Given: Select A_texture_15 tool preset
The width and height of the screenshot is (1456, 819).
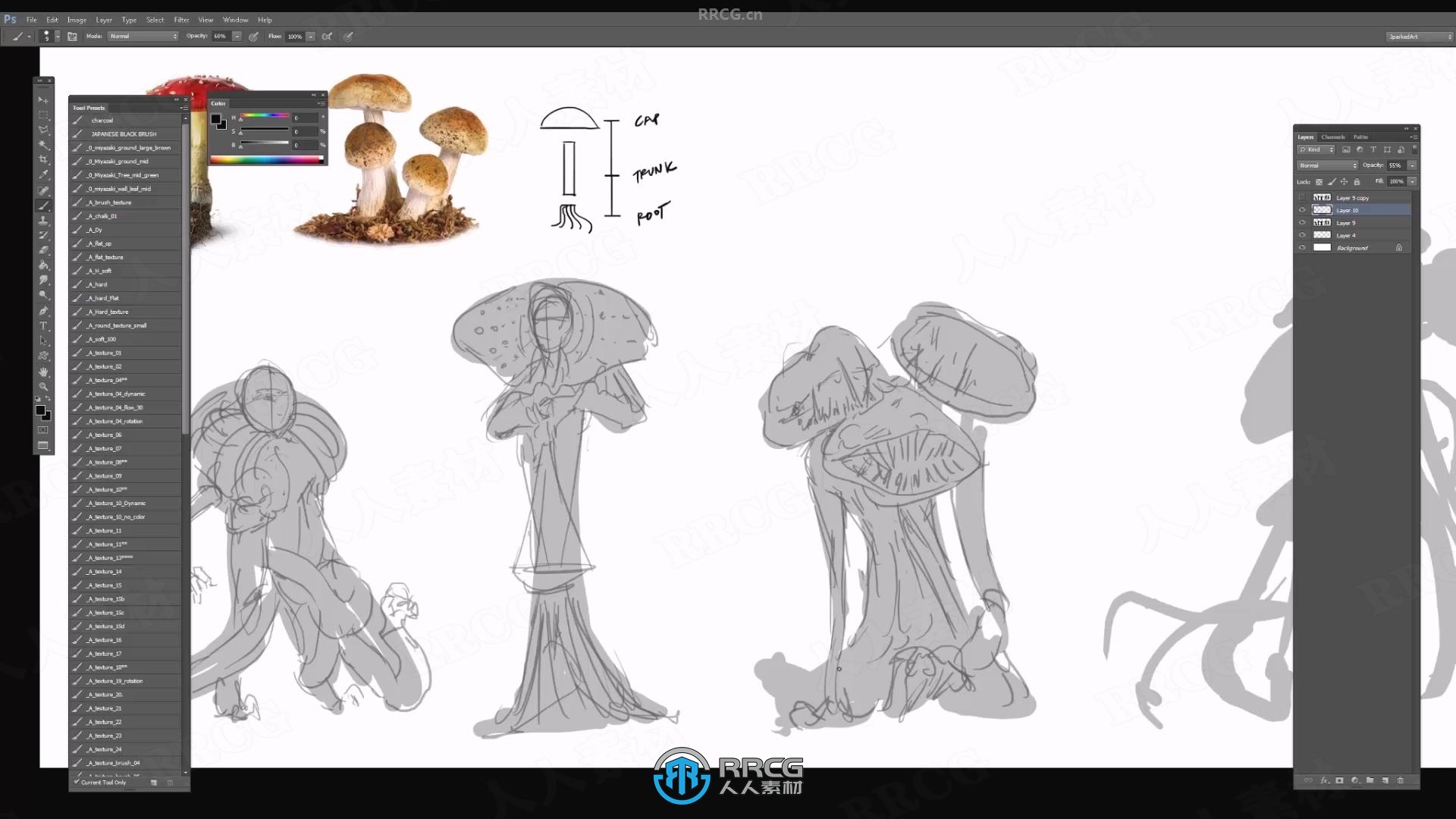Looking at the screenshot, I should pyautogui.click(x=126, y=585).
